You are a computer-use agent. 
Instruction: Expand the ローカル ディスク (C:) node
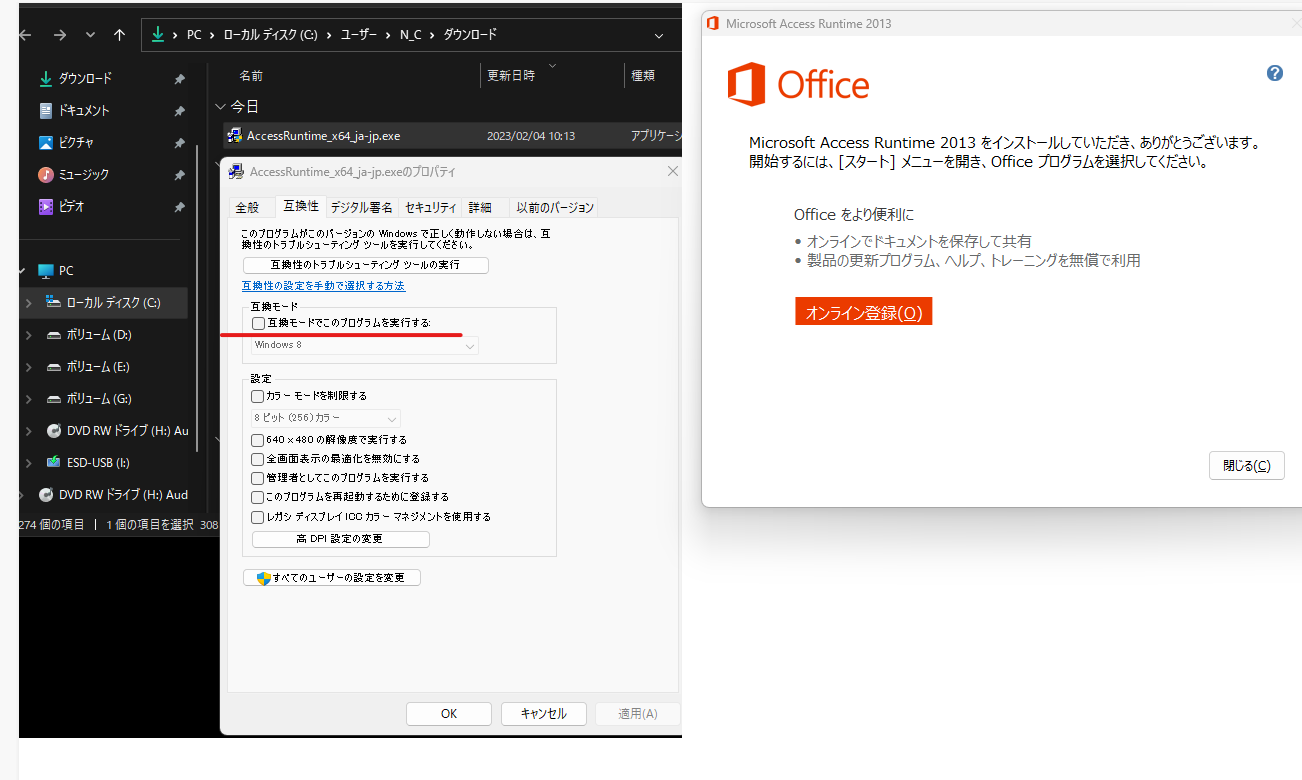click(x=28, y=302)
